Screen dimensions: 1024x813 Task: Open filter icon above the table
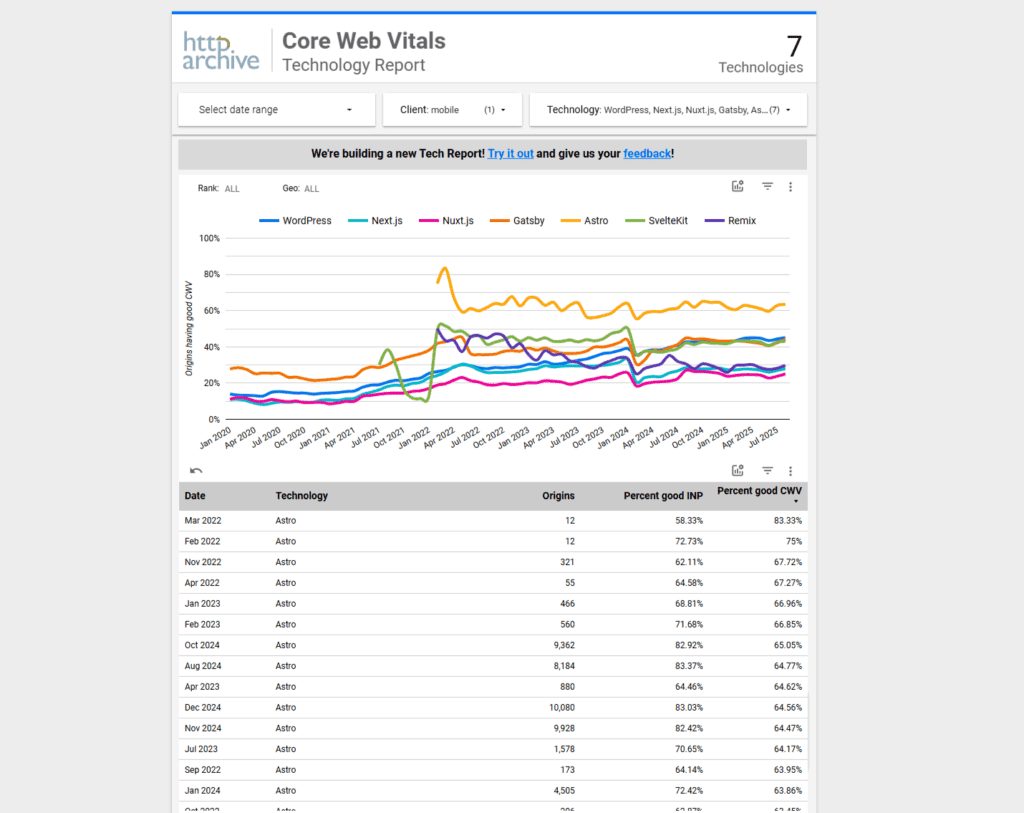[x=767, y=471]
